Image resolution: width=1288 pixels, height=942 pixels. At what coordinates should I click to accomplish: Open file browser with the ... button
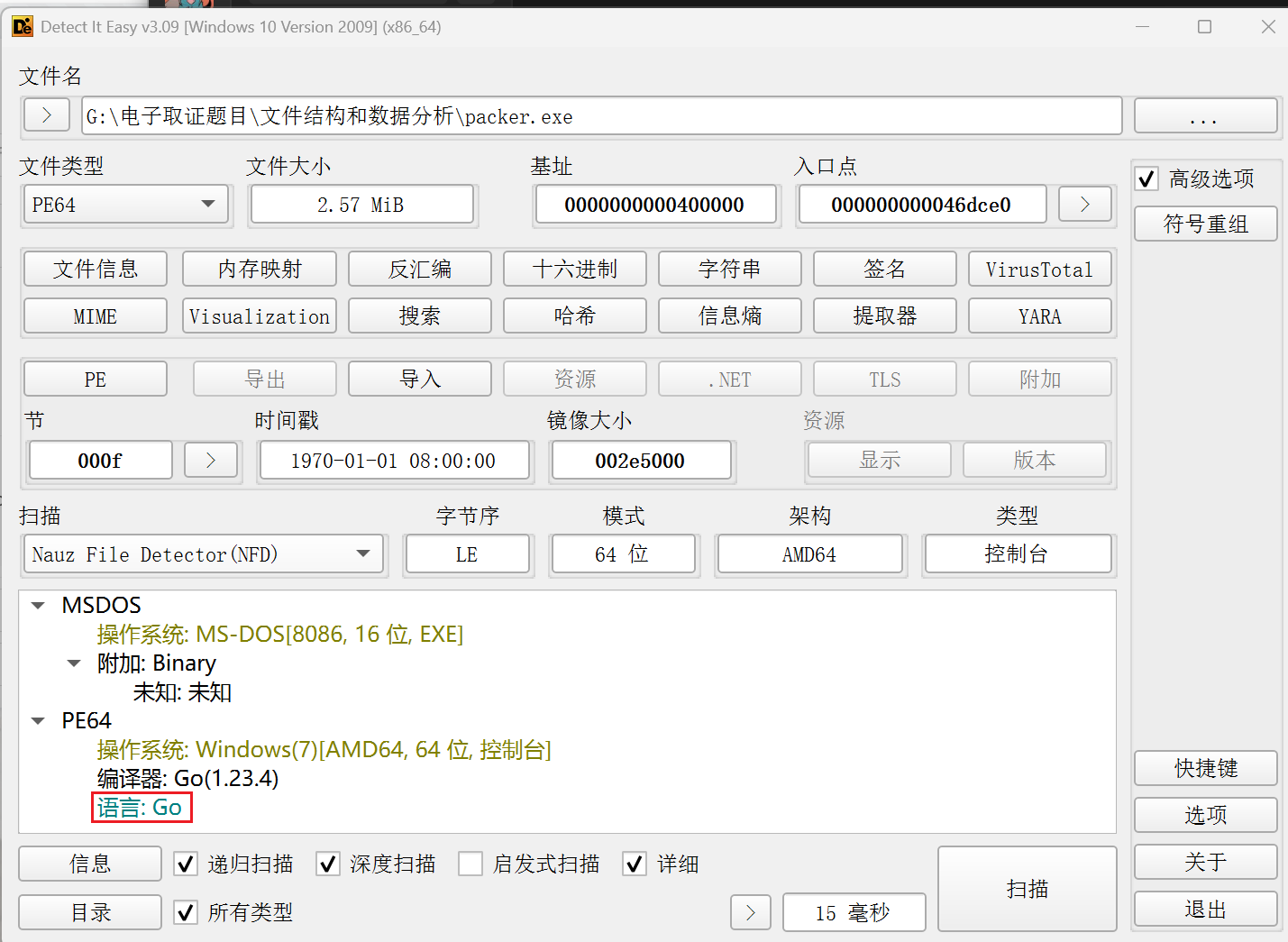point(1204,116)
